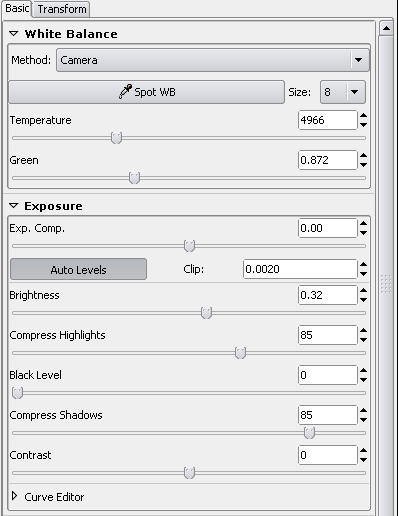Increase Temperature with the up arrow
Viewport: 398px width, 516px height.
pyautogui.click(x=363, y=116)
